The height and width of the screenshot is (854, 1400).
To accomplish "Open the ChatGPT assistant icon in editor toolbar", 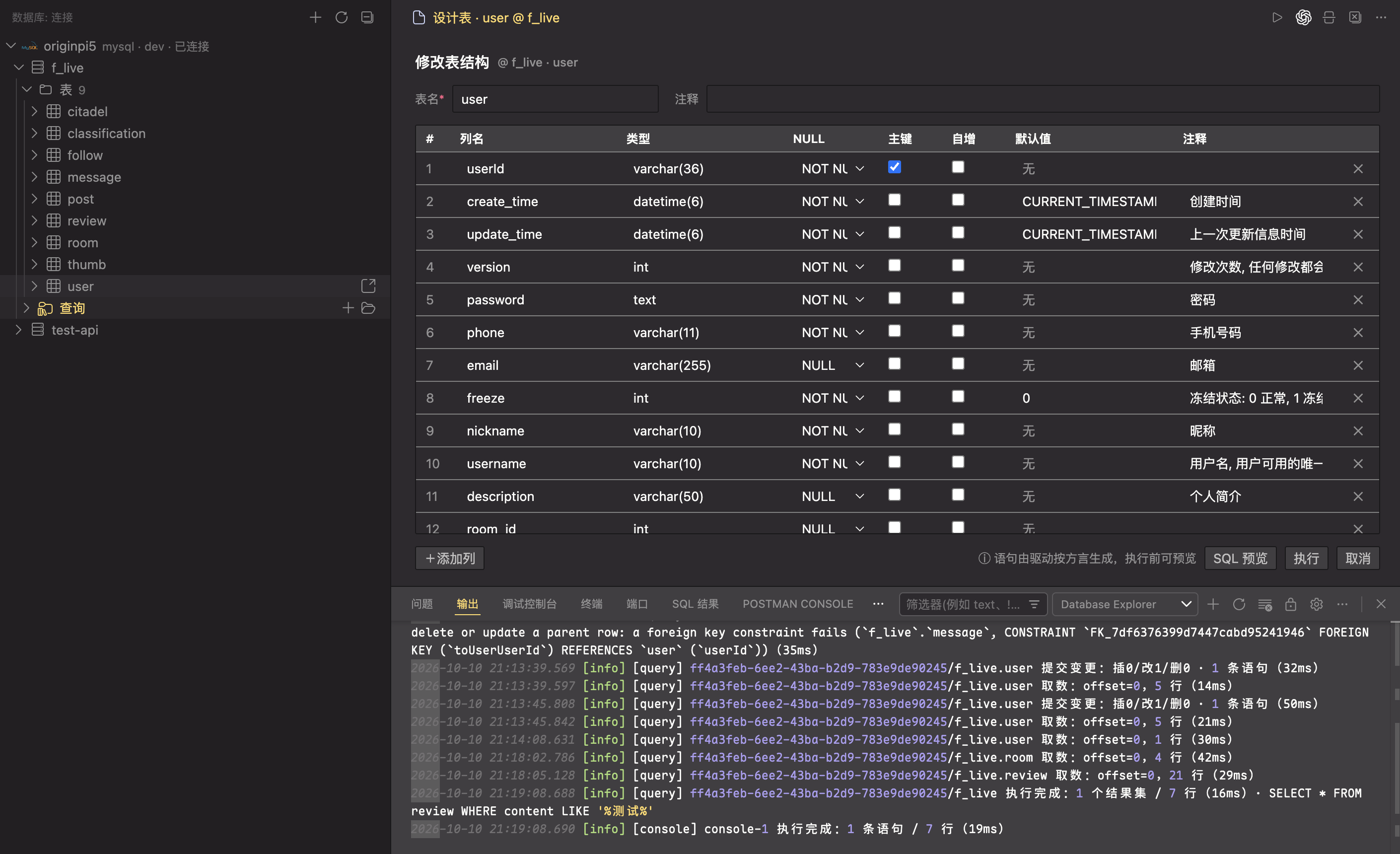I will (1303, 17).
